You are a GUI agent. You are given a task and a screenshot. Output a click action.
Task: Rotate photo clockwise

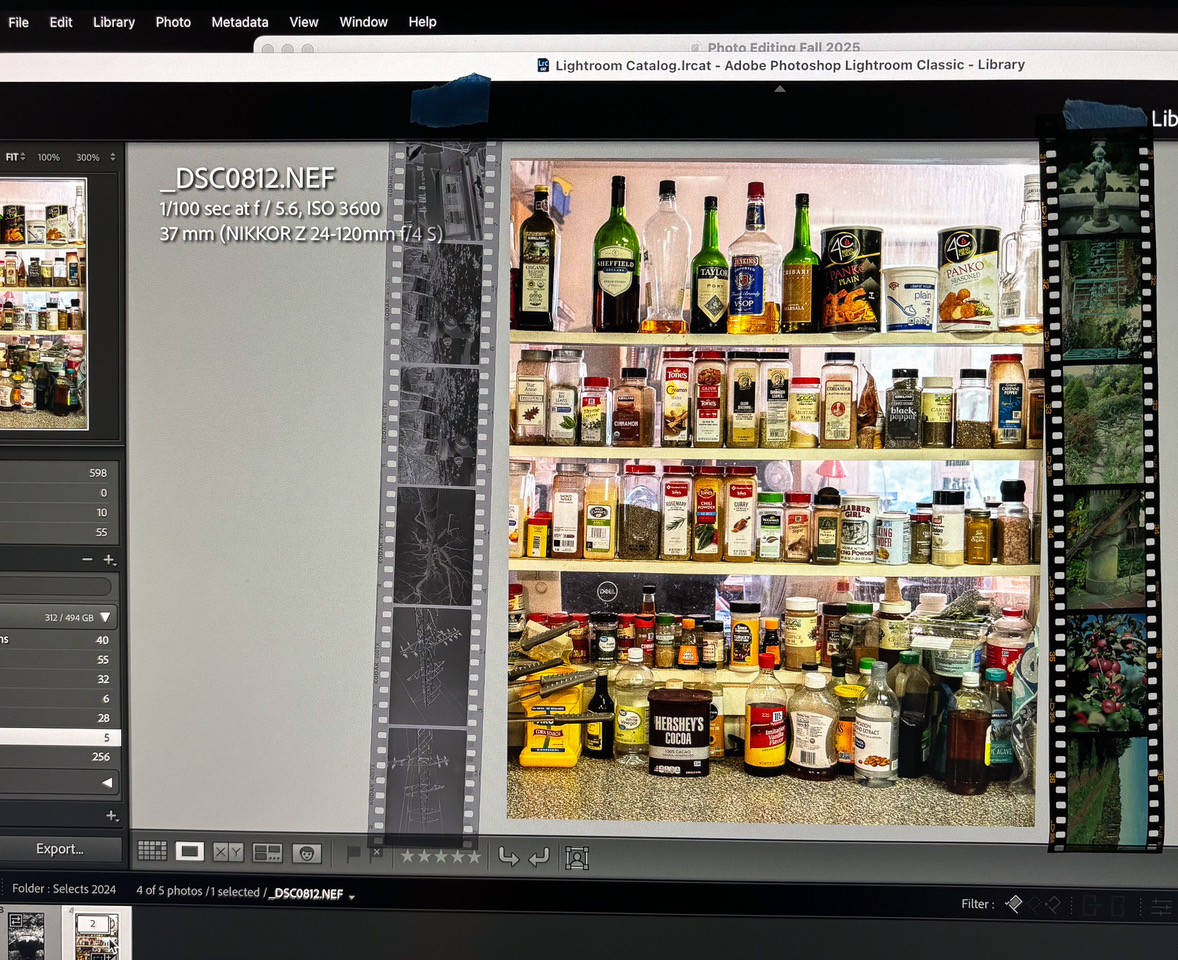[539, 856]
